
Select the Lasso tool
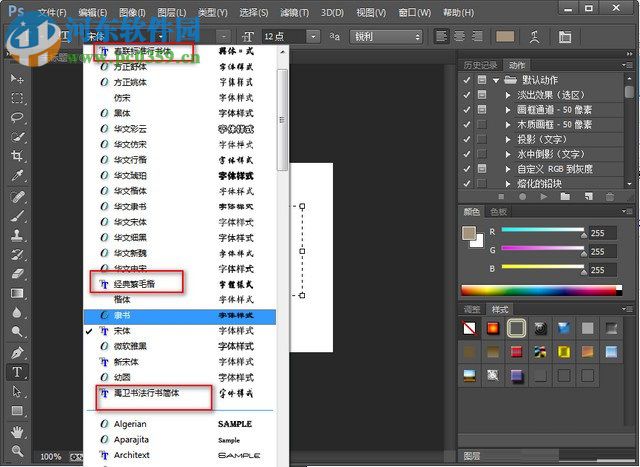tap(17, 118)
